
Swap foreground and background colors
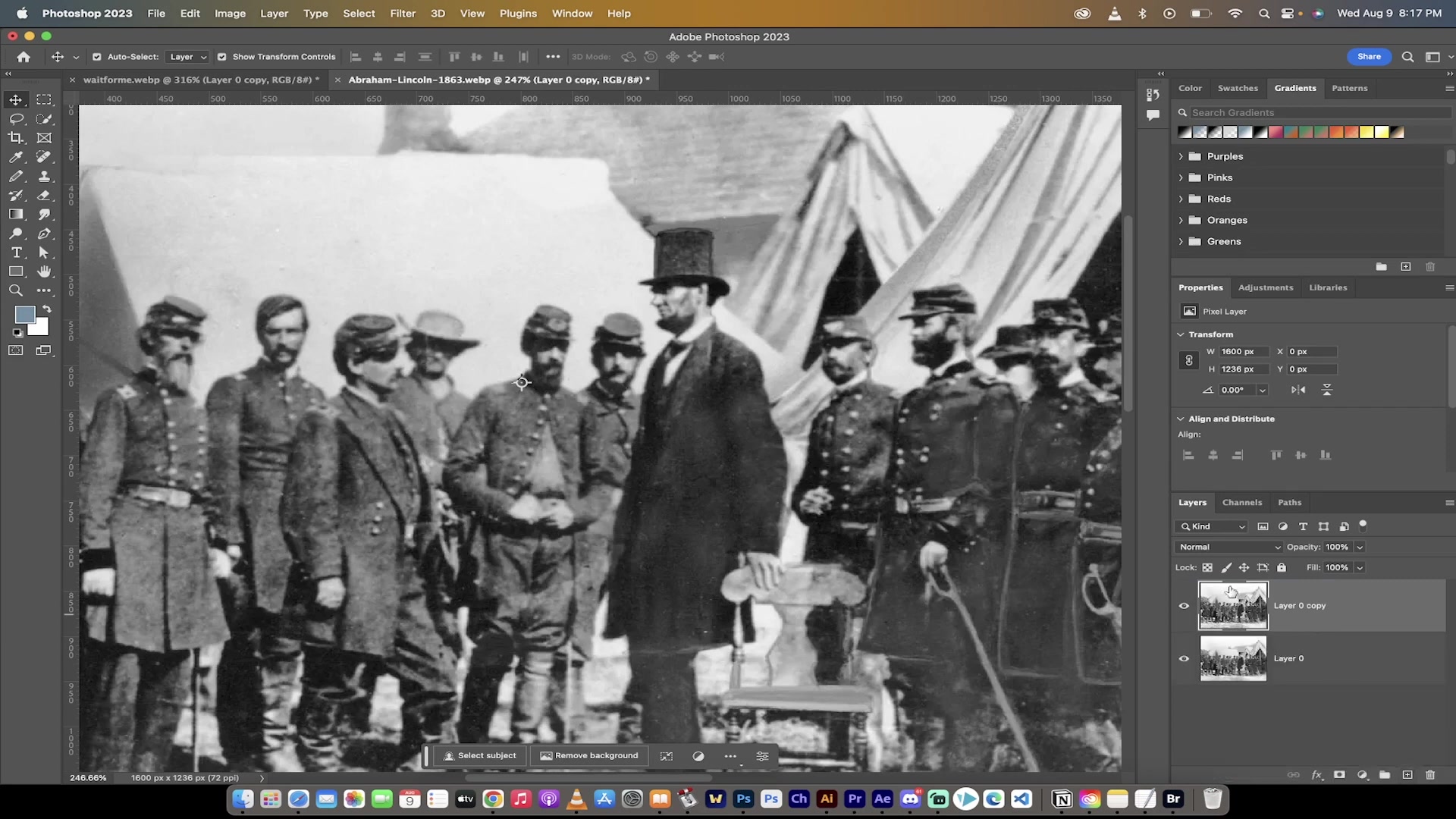pyautogui.click(x=47, y=309)
